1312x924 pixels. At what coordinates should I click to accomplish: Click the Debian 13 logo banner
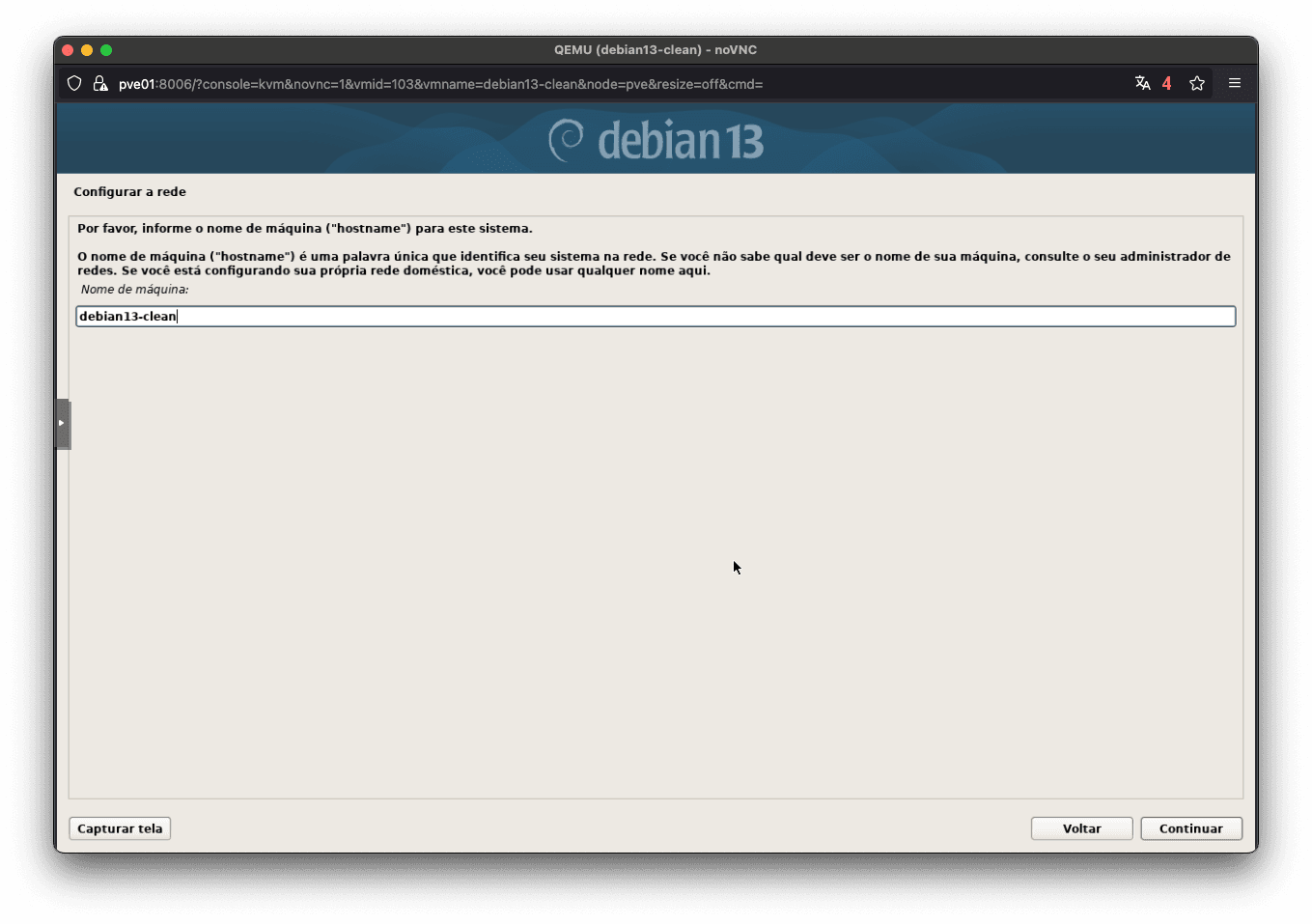656,140
